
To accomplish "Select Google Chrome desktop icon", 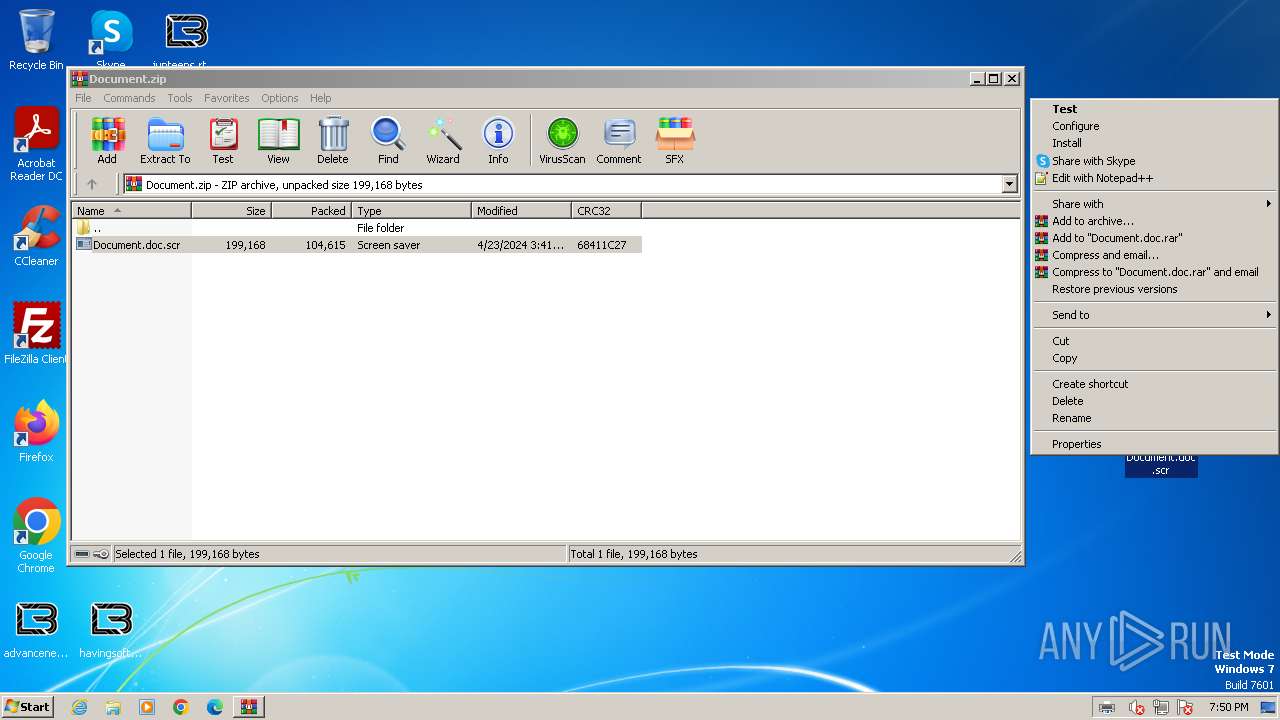I will (36, 536).
